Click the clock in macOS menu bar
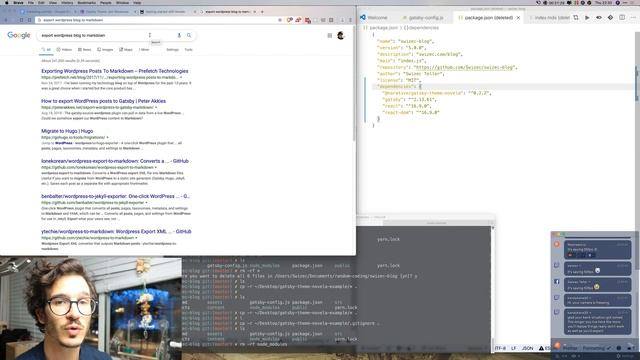The width and height of the screenshot is (640, 360). click(603, 3)
